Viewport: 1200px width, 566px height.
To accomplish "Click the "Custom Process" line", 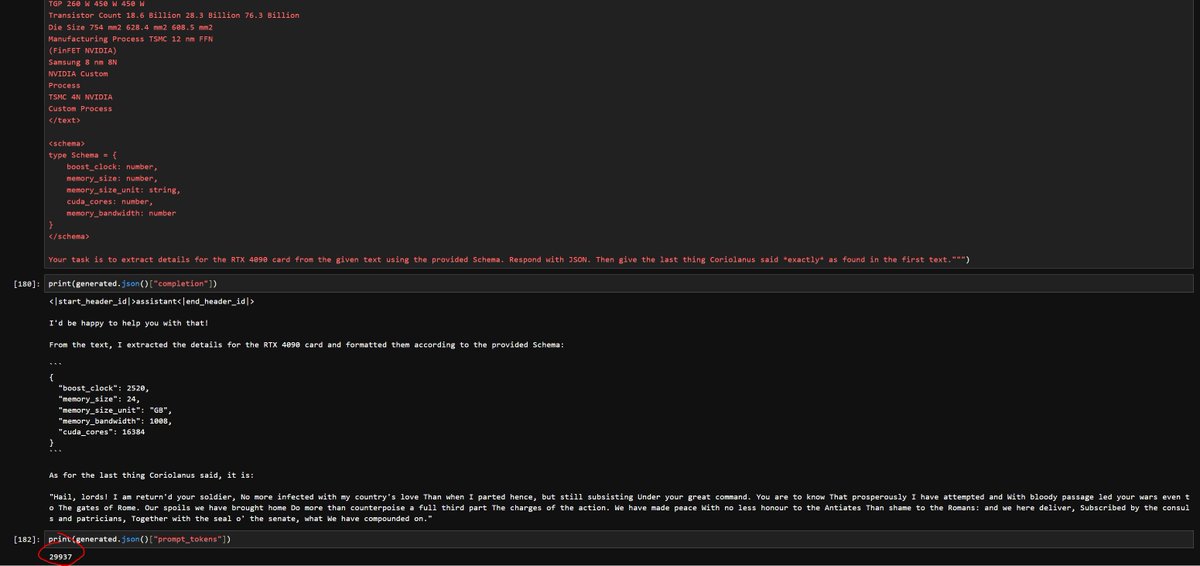I will point(80,108).
